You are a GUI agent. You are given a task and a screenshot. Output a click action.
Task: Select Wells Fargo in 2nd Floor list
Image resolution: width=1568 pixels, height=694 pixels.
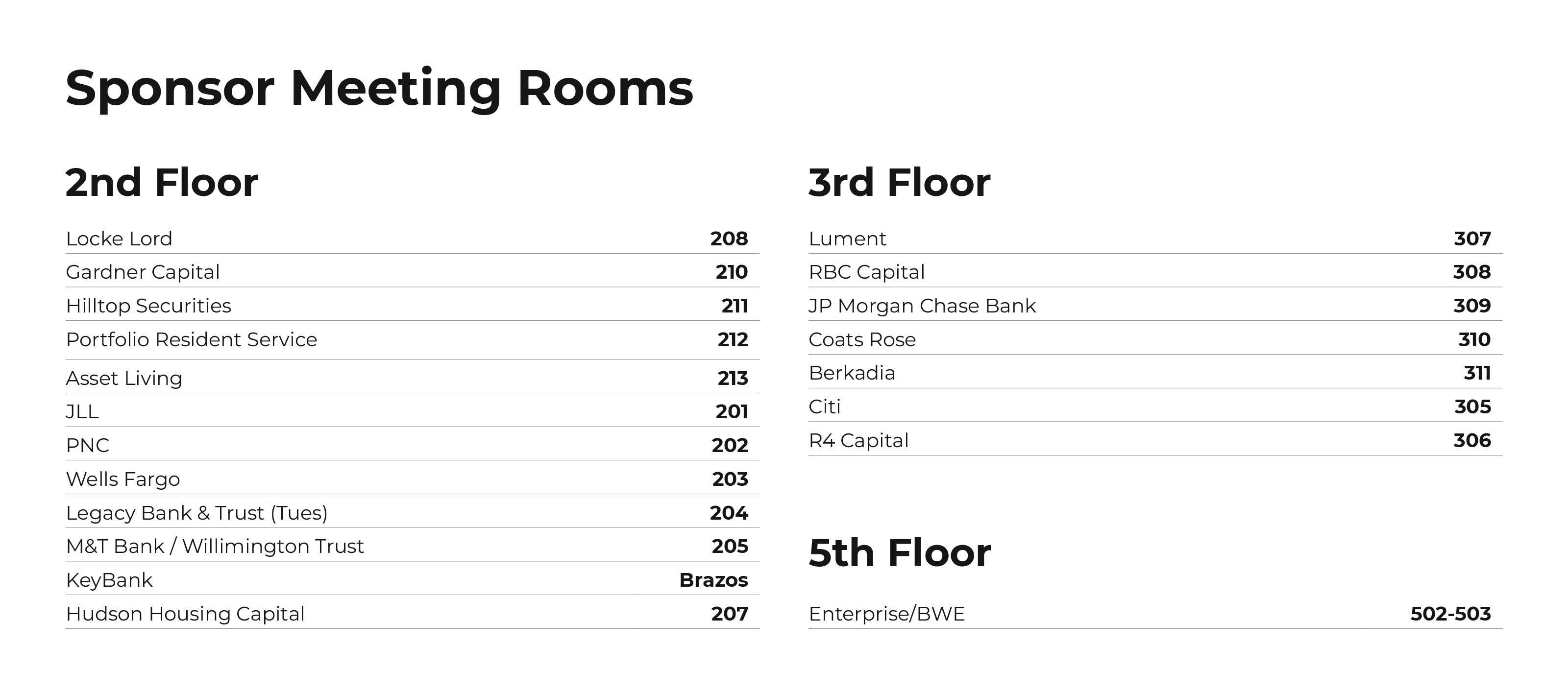pyautogui.click(x=123, y=479)
